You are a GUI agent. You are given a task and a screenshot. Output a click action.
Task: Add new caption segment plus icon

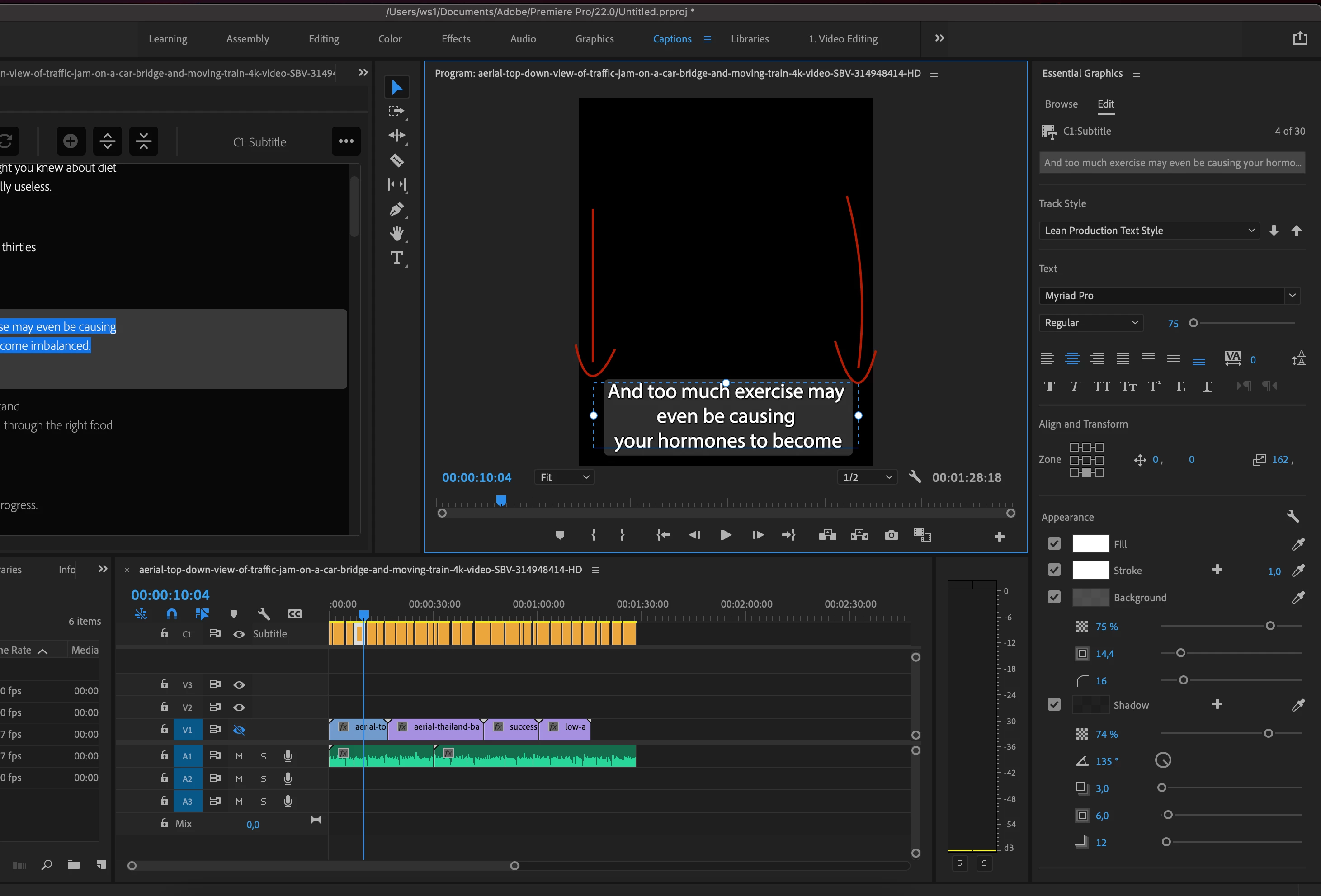pyautogui.click(x=71, y=141)
